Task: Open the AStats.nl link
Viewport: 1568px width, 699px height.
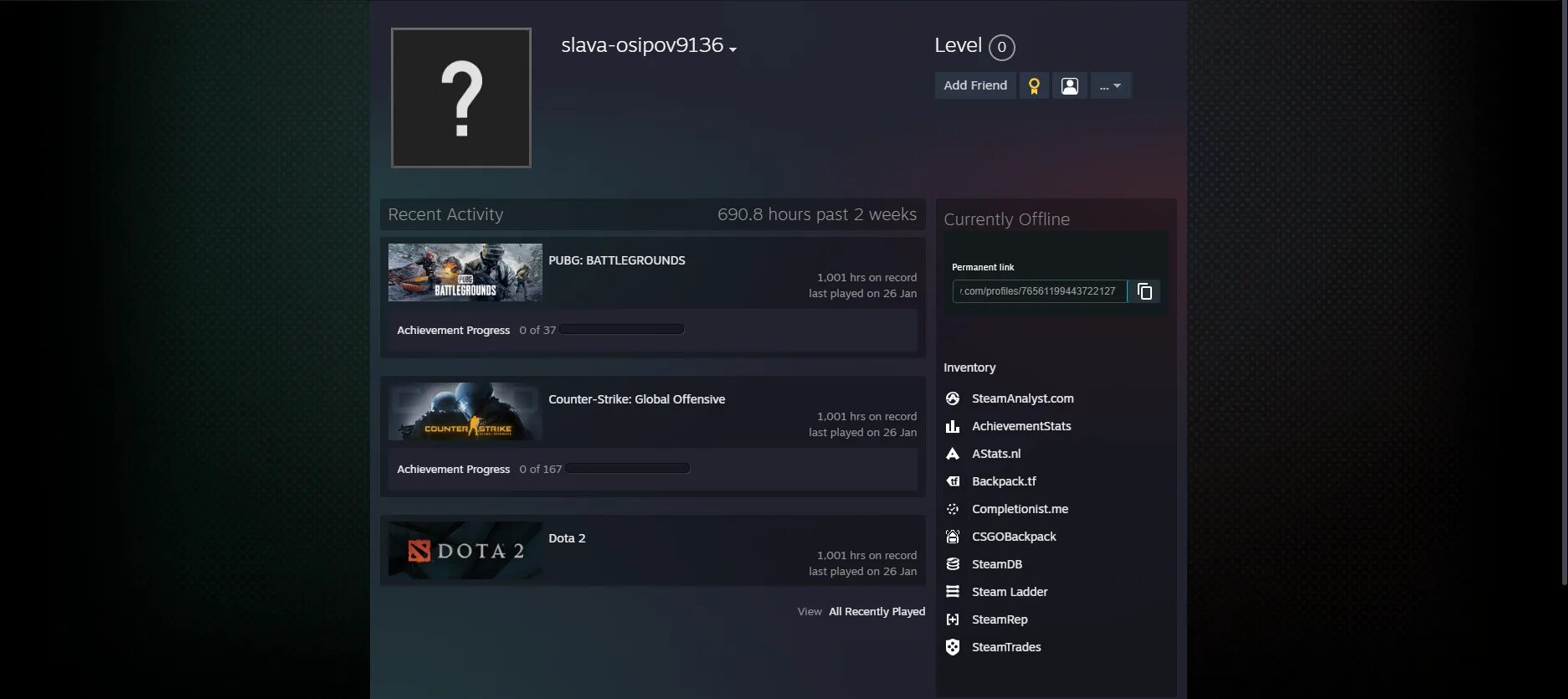Action: (996, 454)
